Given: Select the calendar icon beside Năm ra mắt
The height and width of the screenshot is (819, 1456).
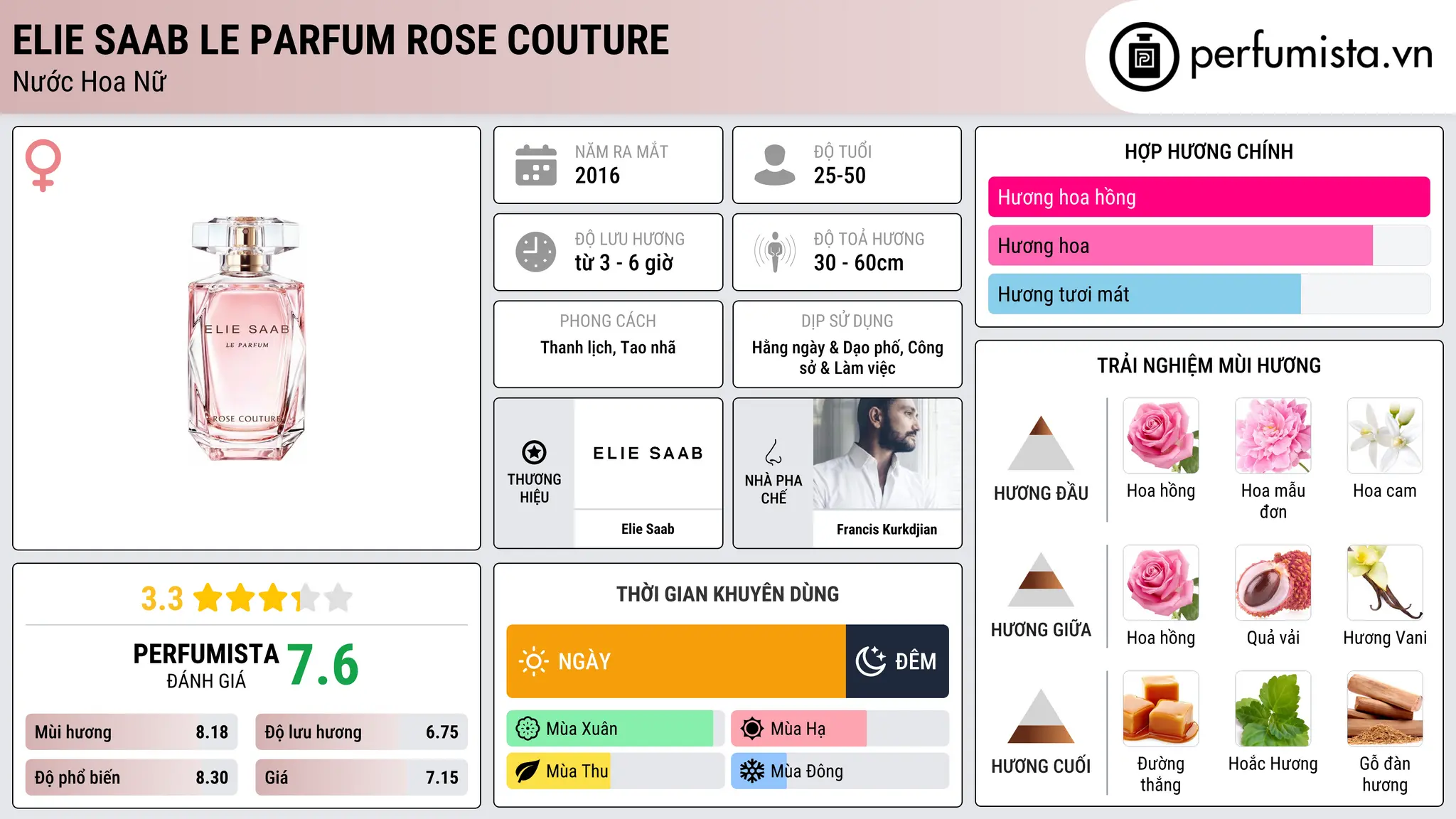Looking at the screenshot, I should point(536,165).
